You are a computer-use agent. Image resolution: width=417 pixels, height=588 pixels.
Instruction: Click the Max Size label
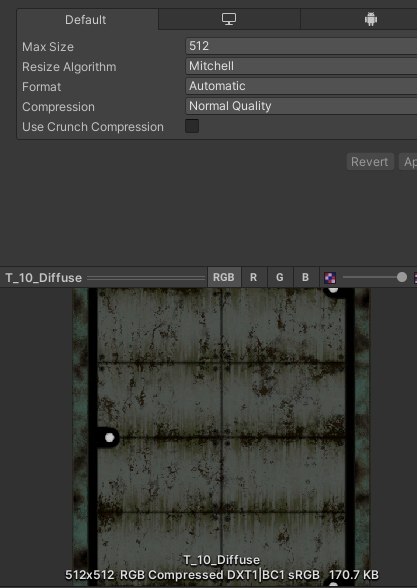coord(48,47)
